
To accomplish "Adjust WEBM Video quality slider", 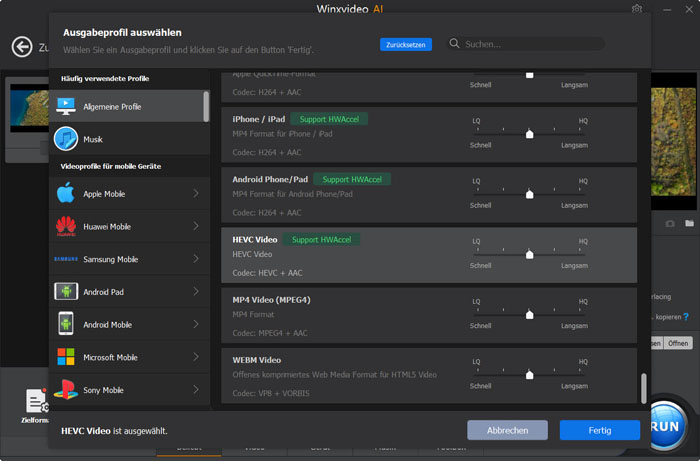I will tap(529, 374).
